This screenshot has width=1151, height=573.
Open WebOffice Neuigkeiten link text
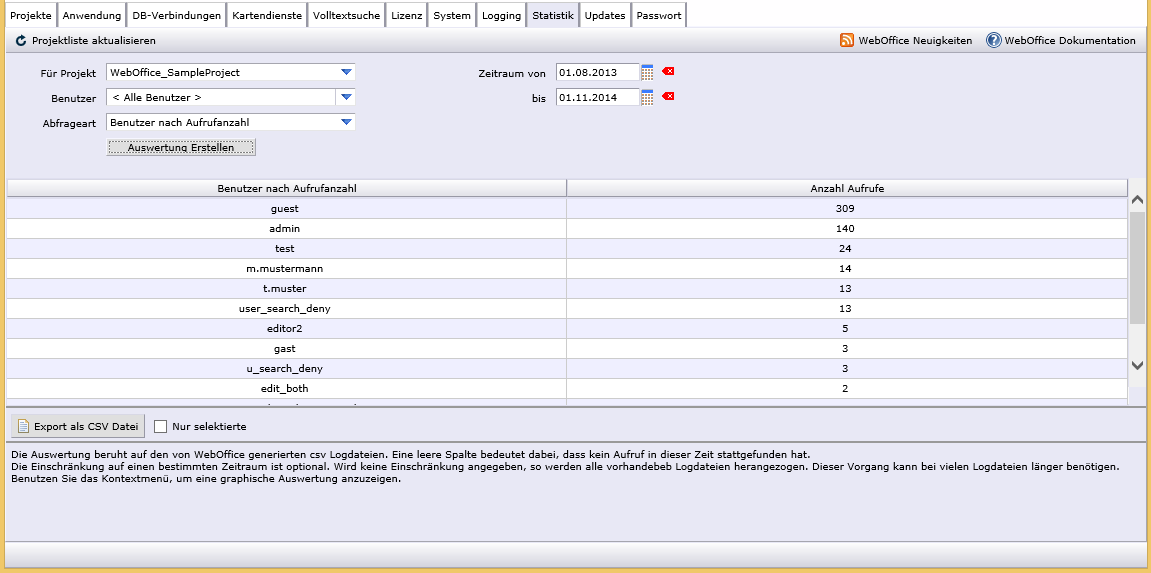click(x=915, y=40)
